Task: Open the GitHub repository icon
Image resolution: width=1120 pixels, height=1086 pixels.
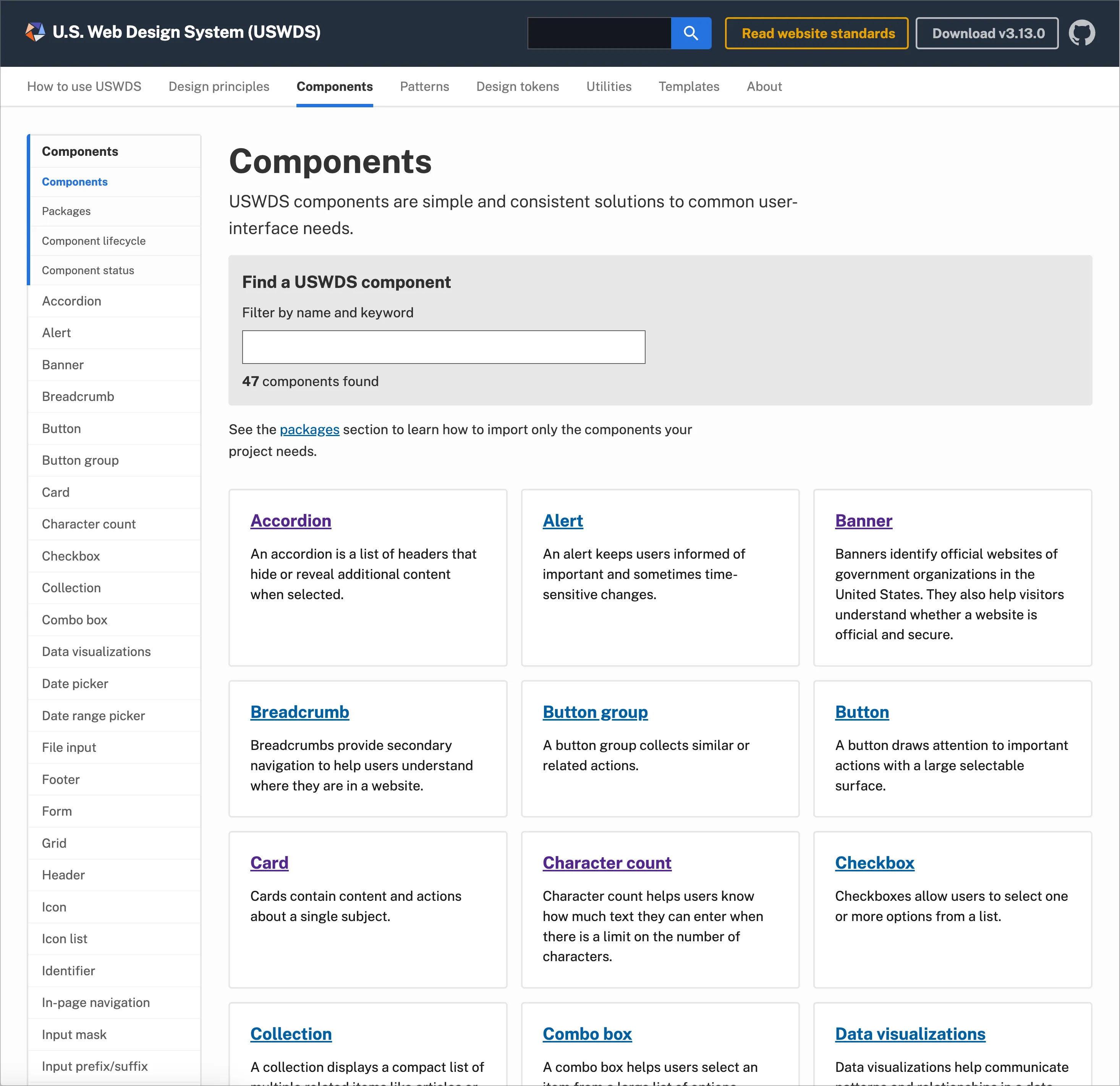Action: pyautogui.click(x=1082, y=33)
